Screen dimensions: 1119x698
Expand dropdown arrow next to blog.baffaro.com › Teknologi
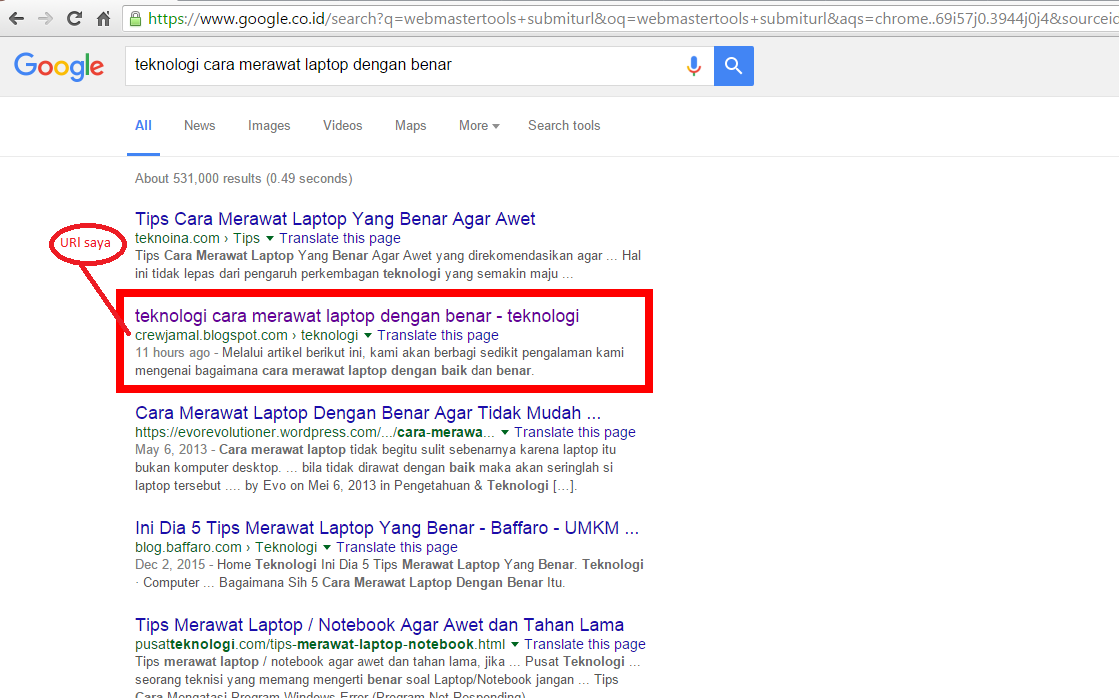[x=327, y=547]
